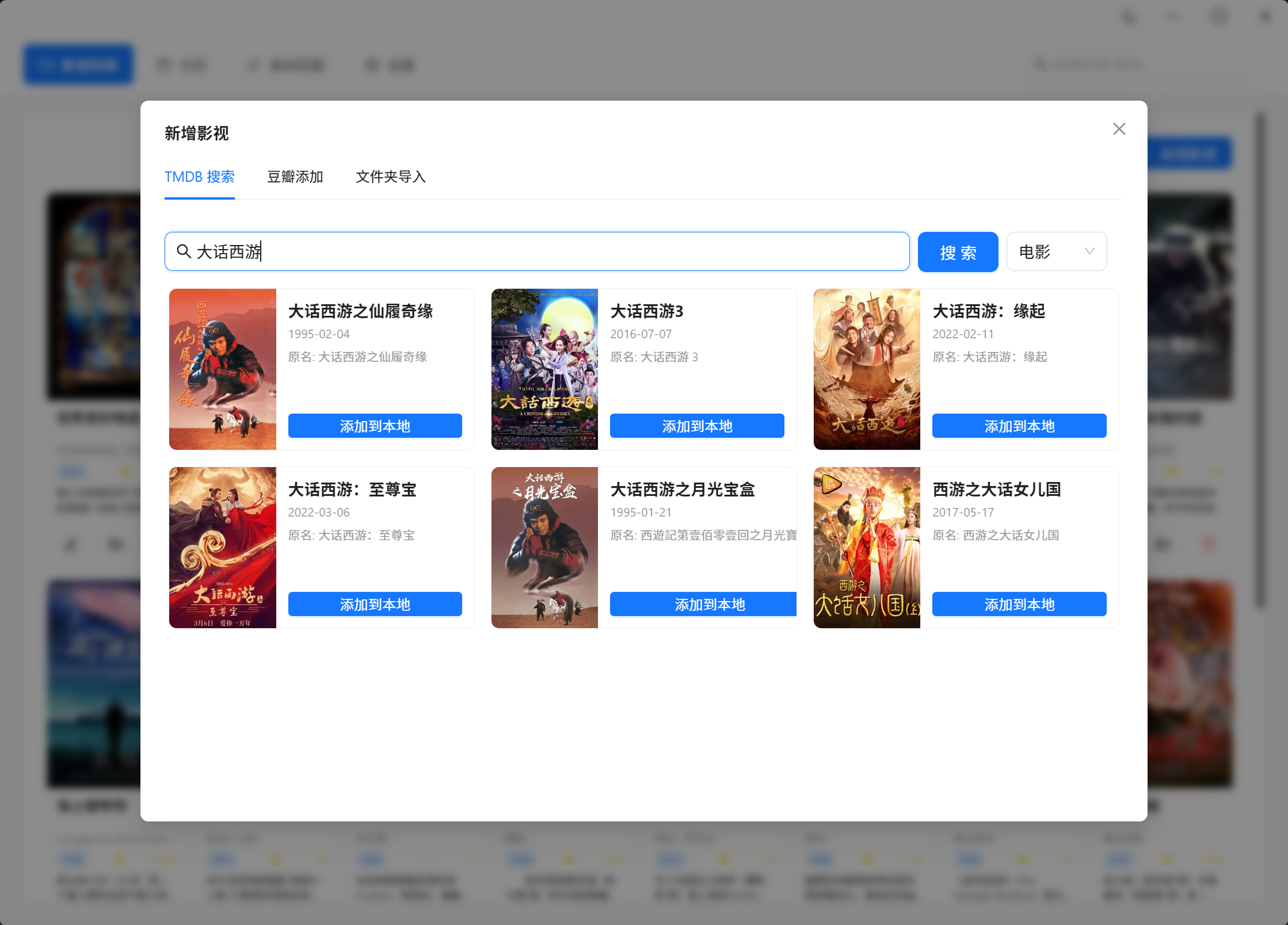Add 大话西游：缘起 to local library
The height and width of the screenshot is (925, 1288).
tap(1019, 426)
